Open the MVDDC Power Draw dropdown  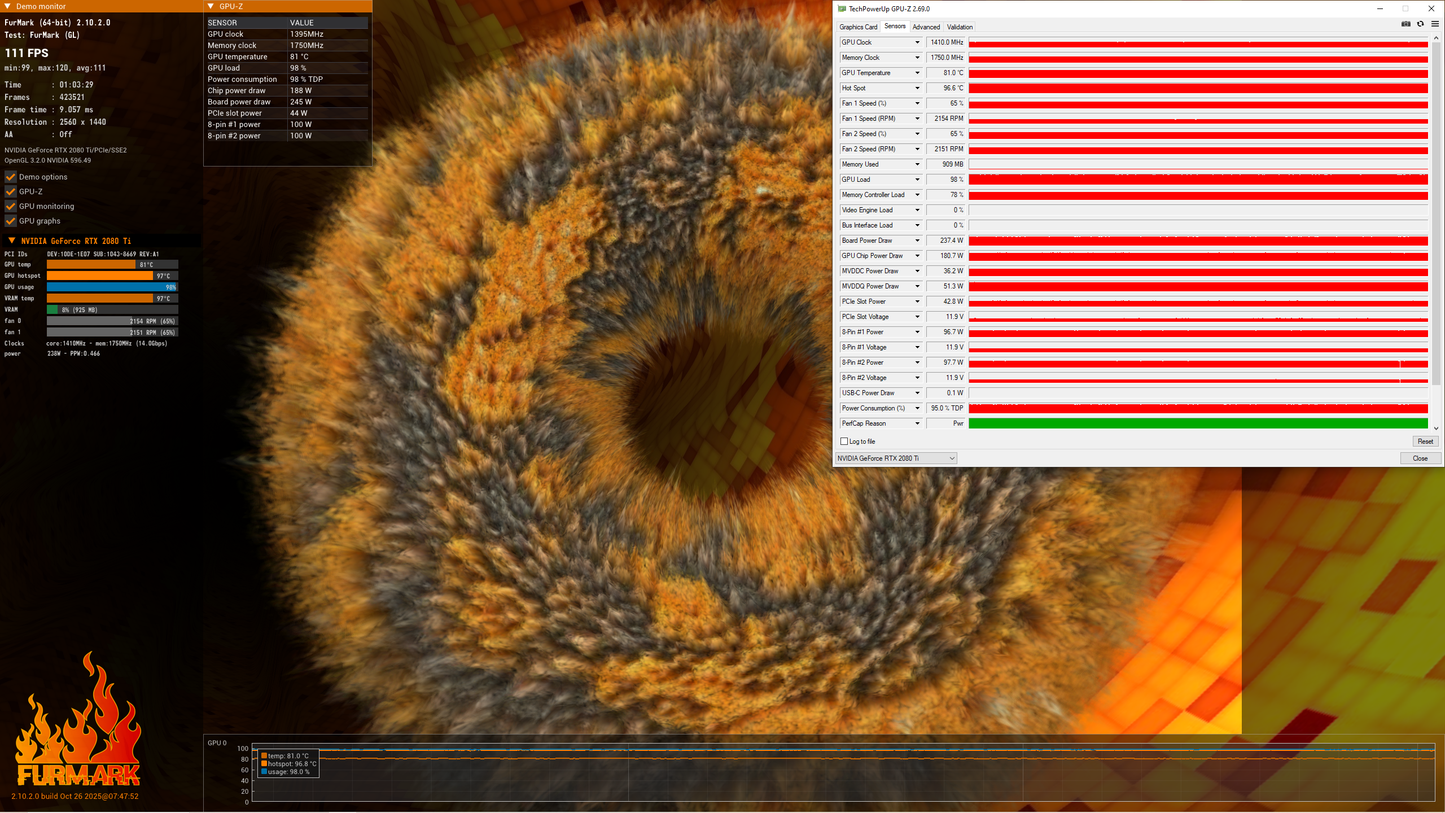tap(917, 271)
